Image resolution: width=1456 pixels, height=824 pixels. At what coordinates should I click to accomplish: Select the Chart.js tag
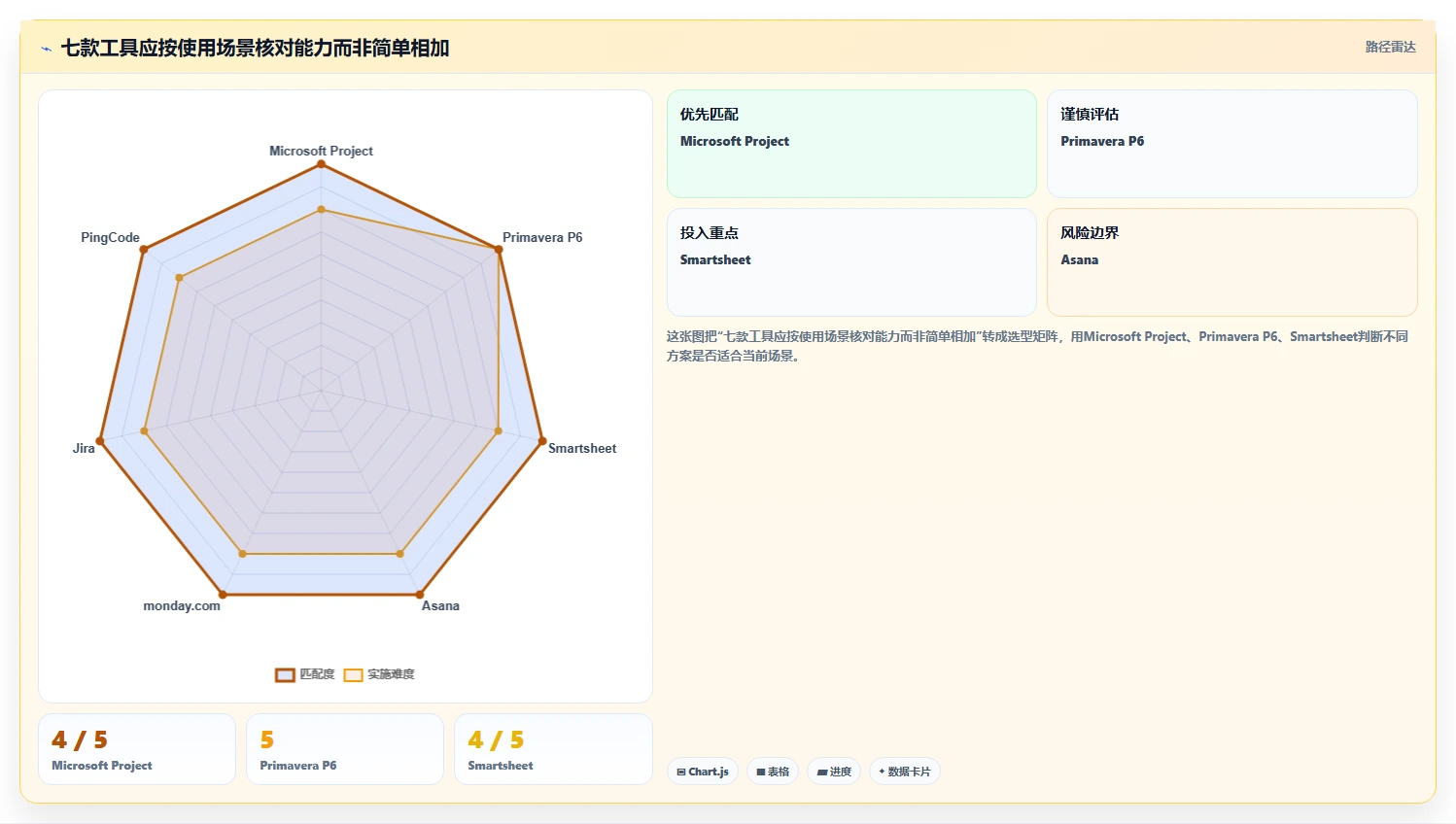[x=703, y=772]
